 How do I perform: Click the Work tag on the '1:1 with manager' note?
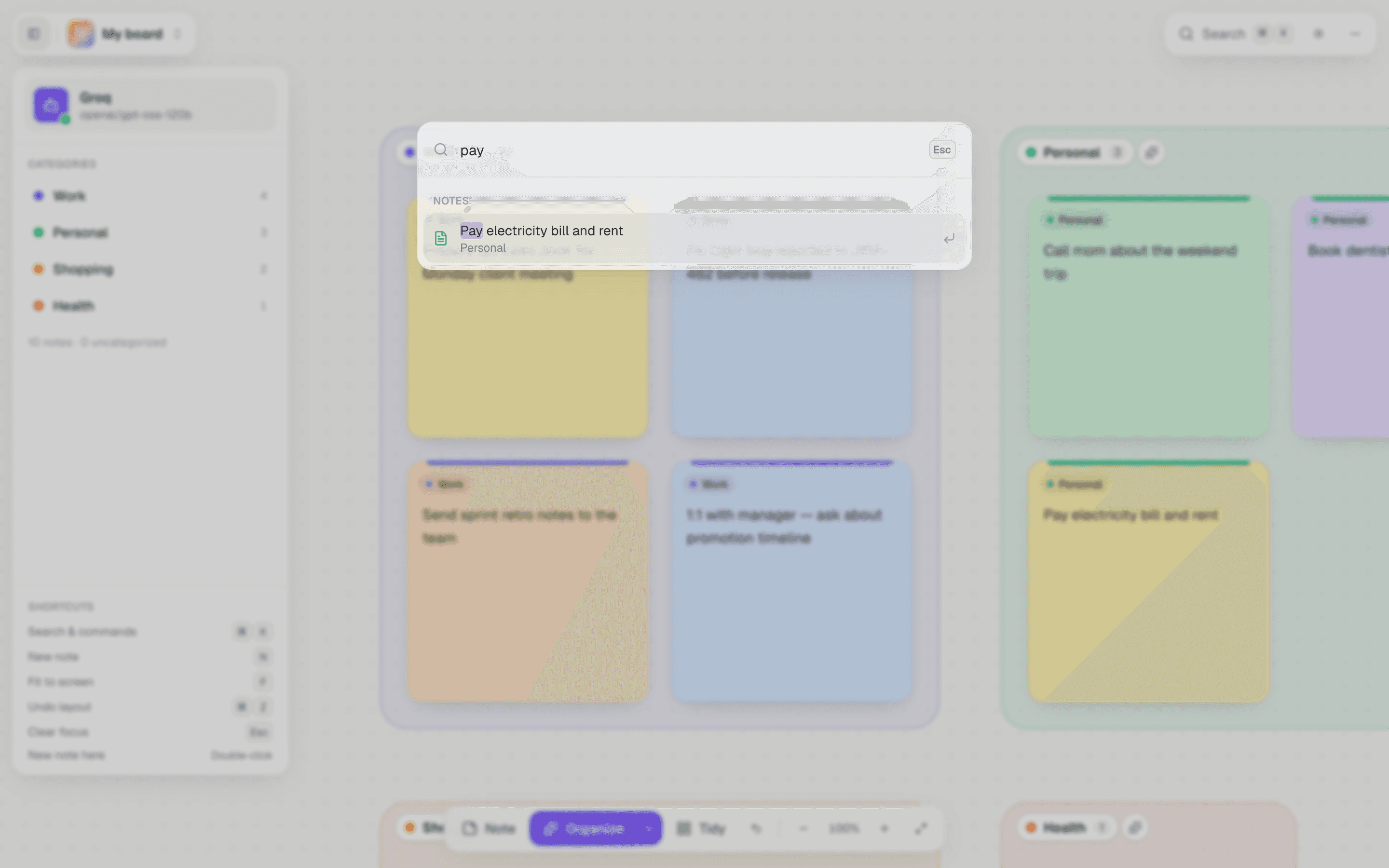coord(709,485)
